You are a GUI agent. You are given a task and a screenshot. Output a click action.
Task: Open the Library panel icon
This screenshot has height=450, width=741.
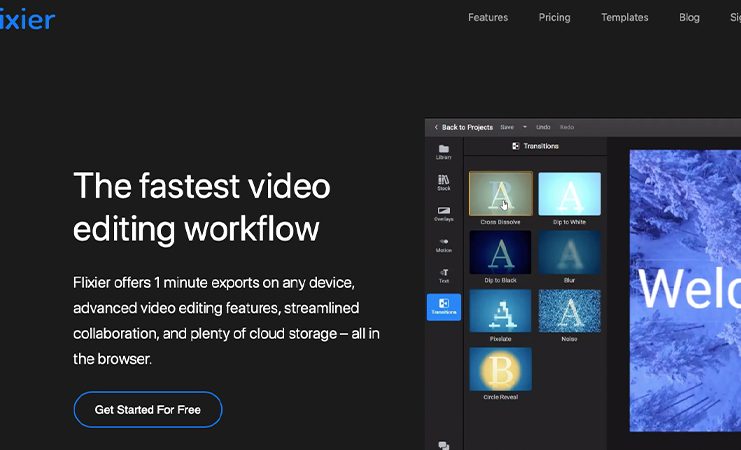(444, 152)
